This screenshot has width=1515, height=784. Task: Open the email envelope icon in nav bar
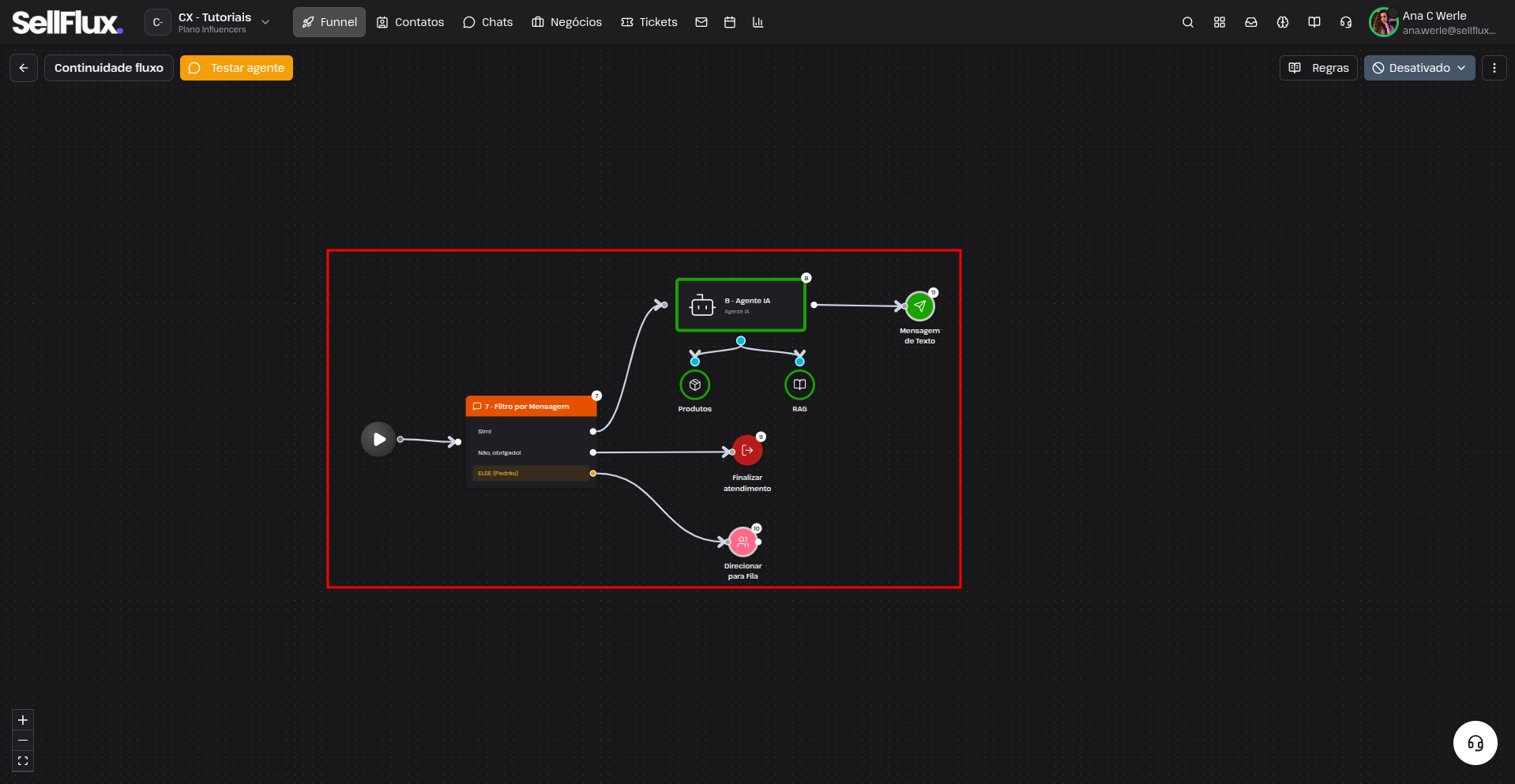coord(701,22)
